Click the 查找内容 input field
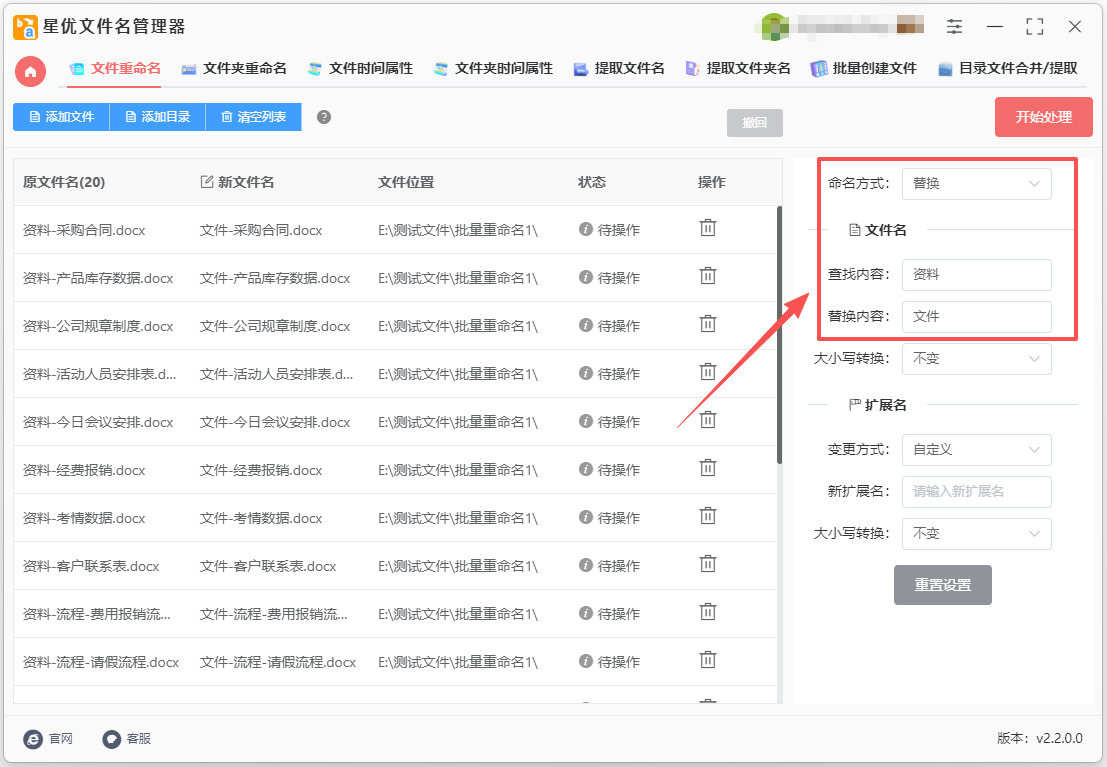The height and width of the screenshot is (767, 1107). pos(976,275)
